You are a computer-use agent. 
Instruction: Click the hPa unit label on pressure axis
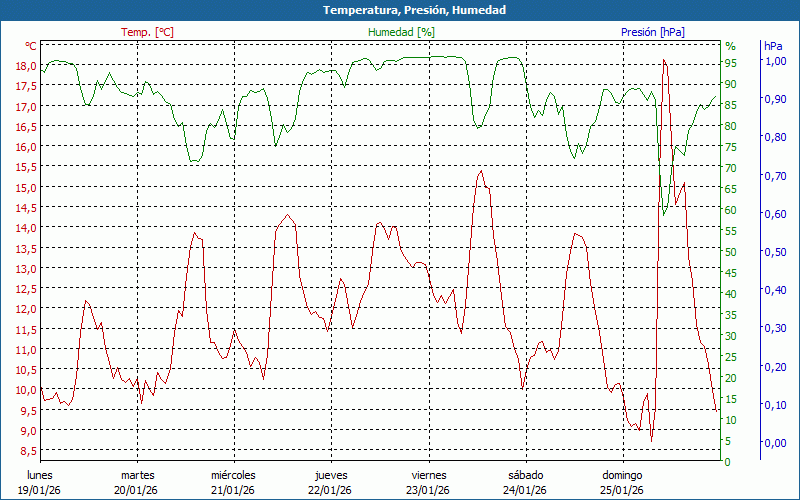point(773,46)
